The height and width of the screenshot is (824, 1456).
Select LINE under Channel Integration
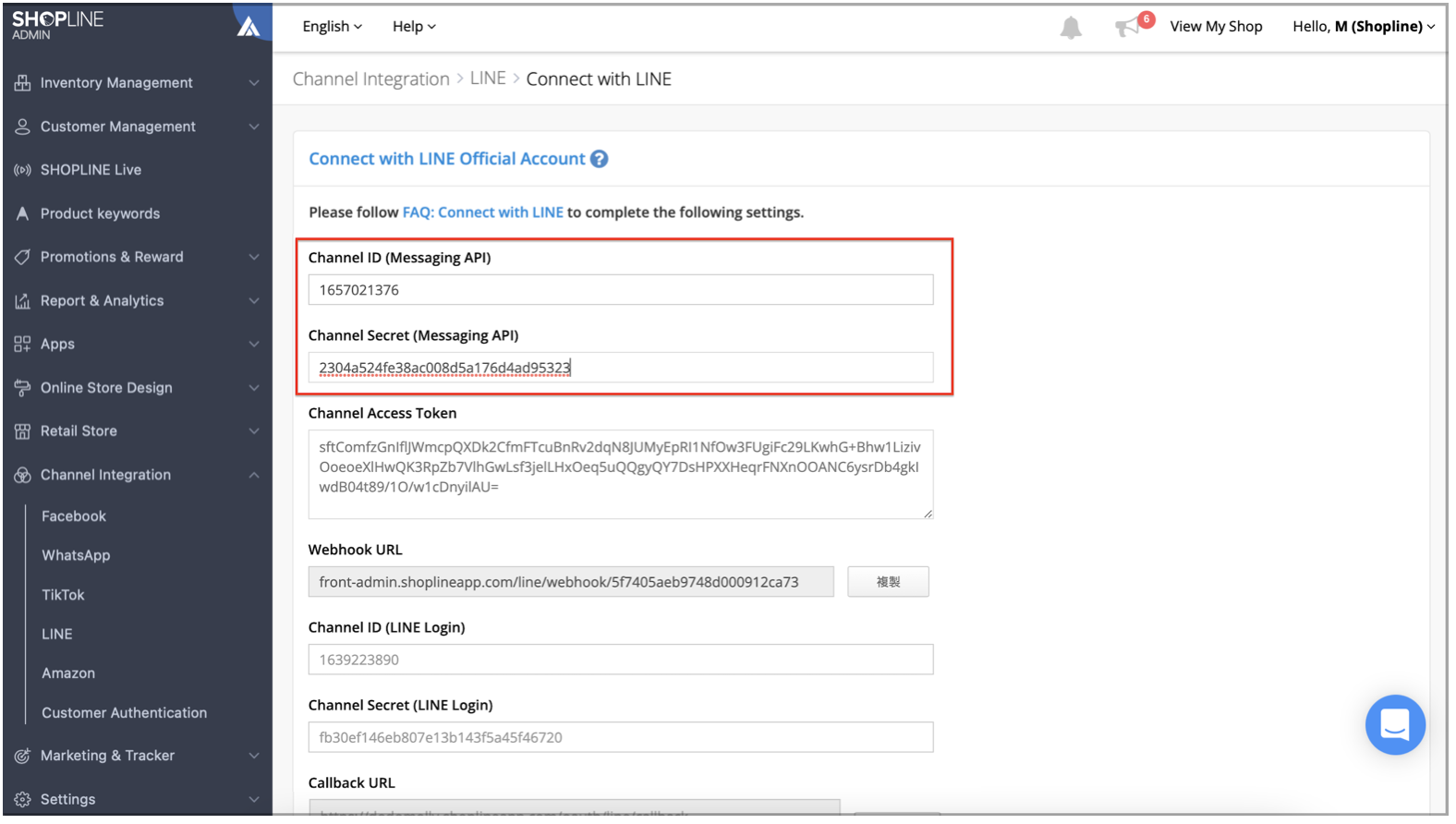[56, 634]
